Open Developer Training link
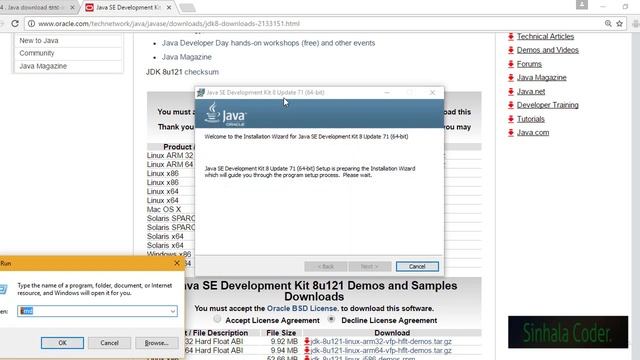Image resolution: width=640 pixels, height=360 pixels. pyautogui.click(x=547, y=105)
